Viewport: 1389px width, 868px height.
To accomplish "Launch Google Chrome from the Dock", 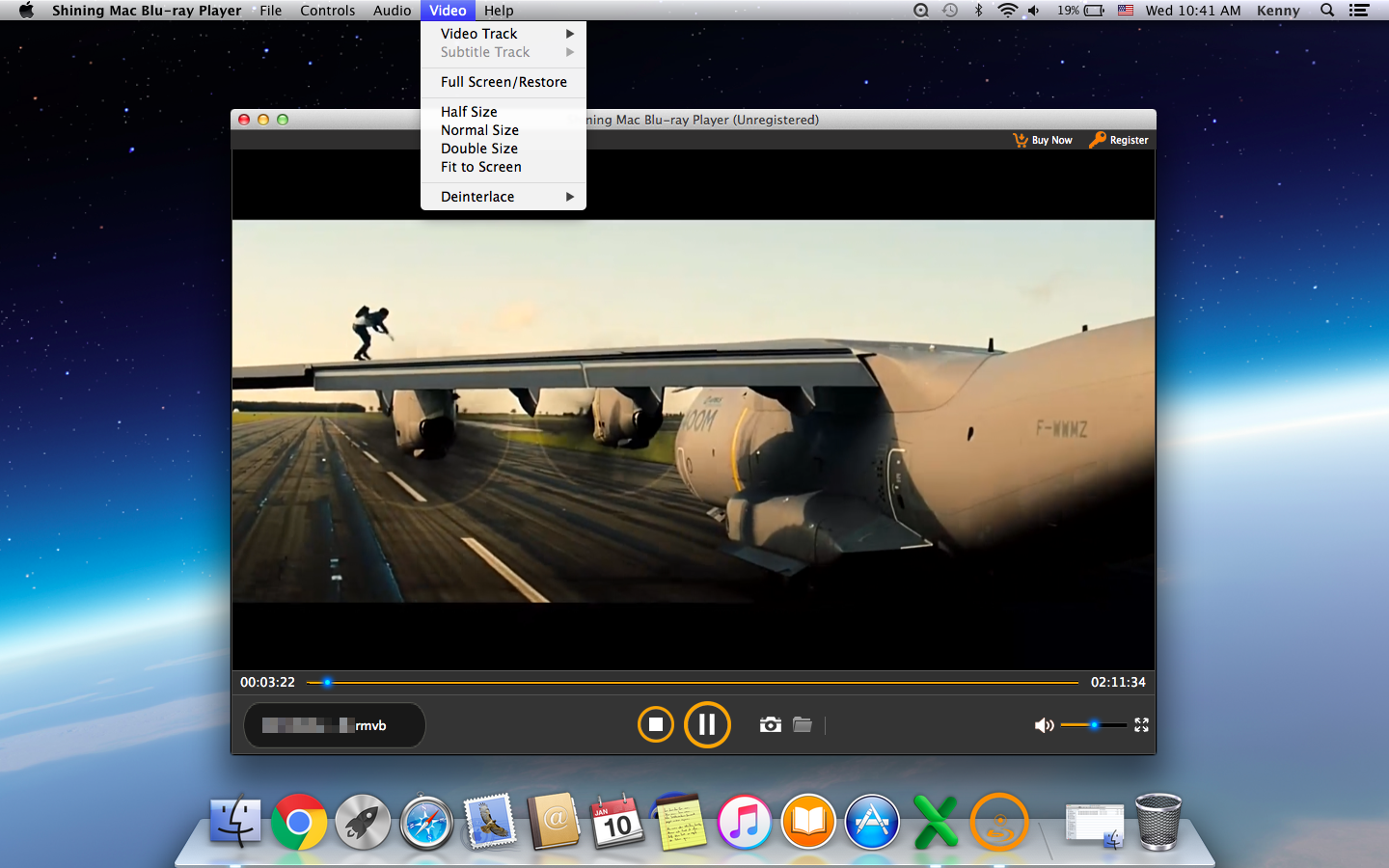I will (299, 823).
